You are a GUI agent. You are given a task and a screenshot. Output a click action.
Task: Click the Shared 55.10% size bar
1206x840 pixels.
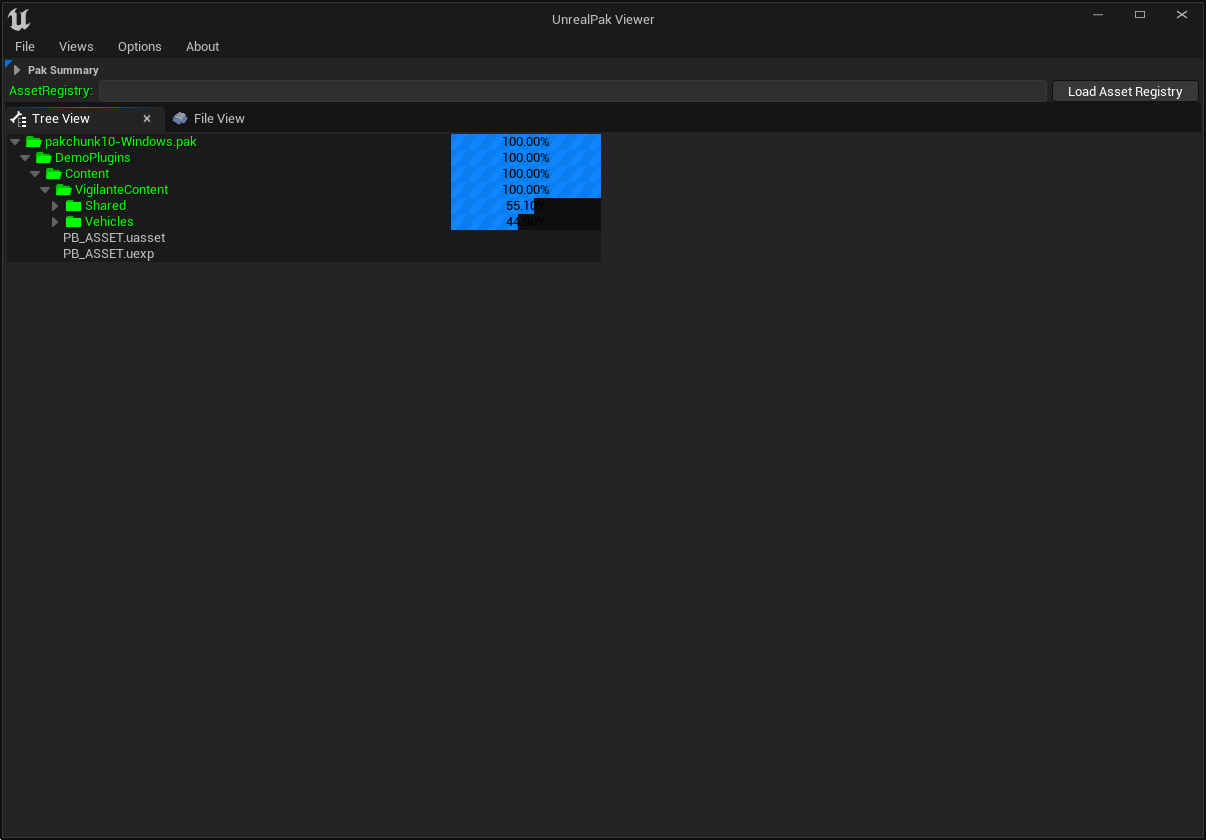(526, 206)
